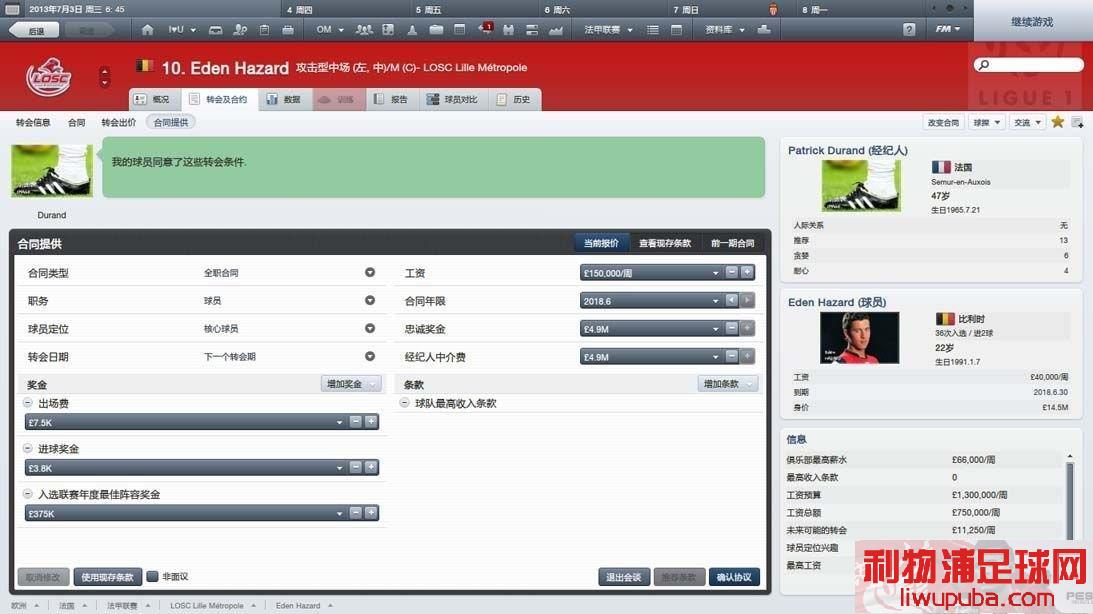This screenshot has height=614, width=1093.
Task: Decrease wage with the minus button
Action: click(731, 273)
